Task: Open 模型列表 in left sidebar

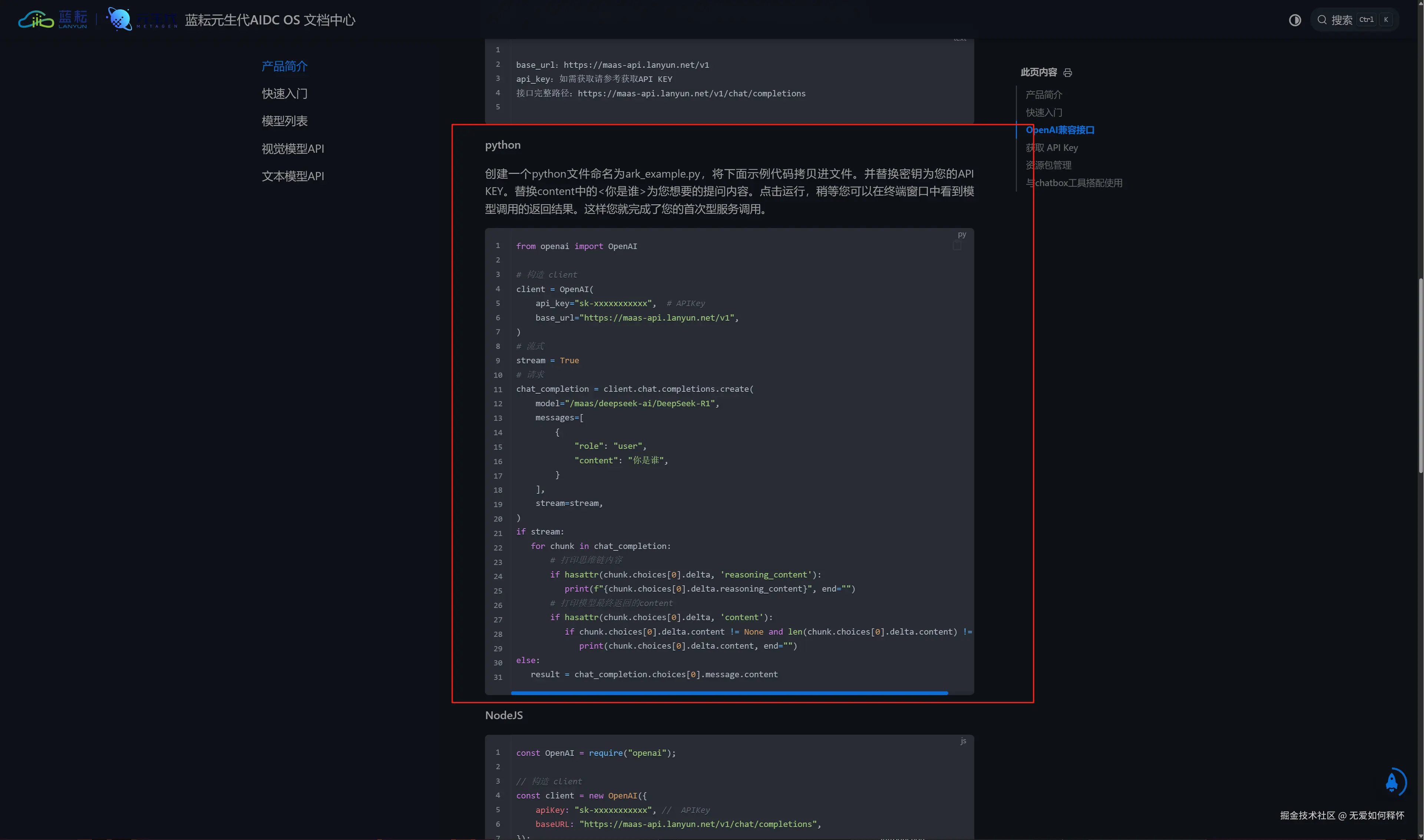Action: [284, 121]
